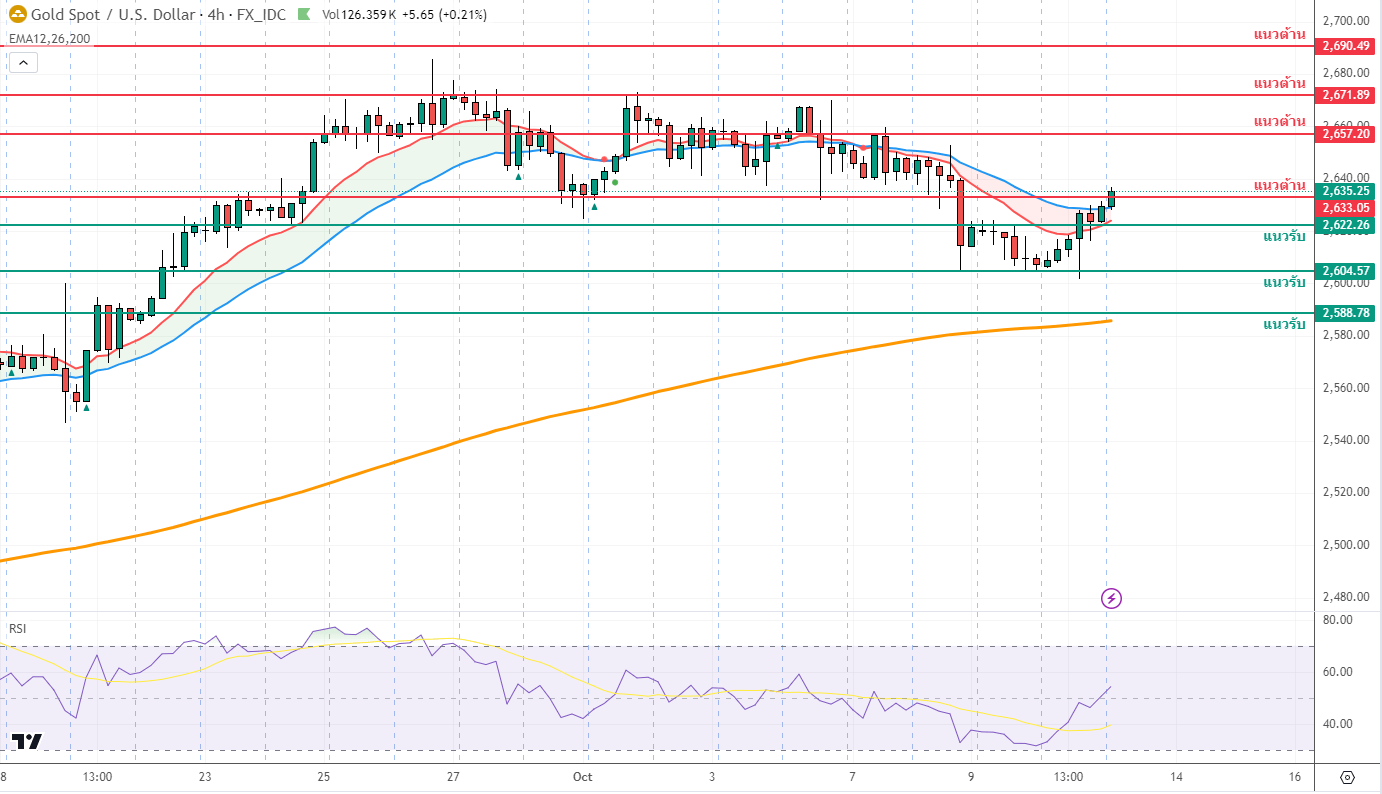Image resolution: width=1382 pixels, height=794 pixels.
Task: Click 2,480.00 on the price axis
Action: [1344, 597]
